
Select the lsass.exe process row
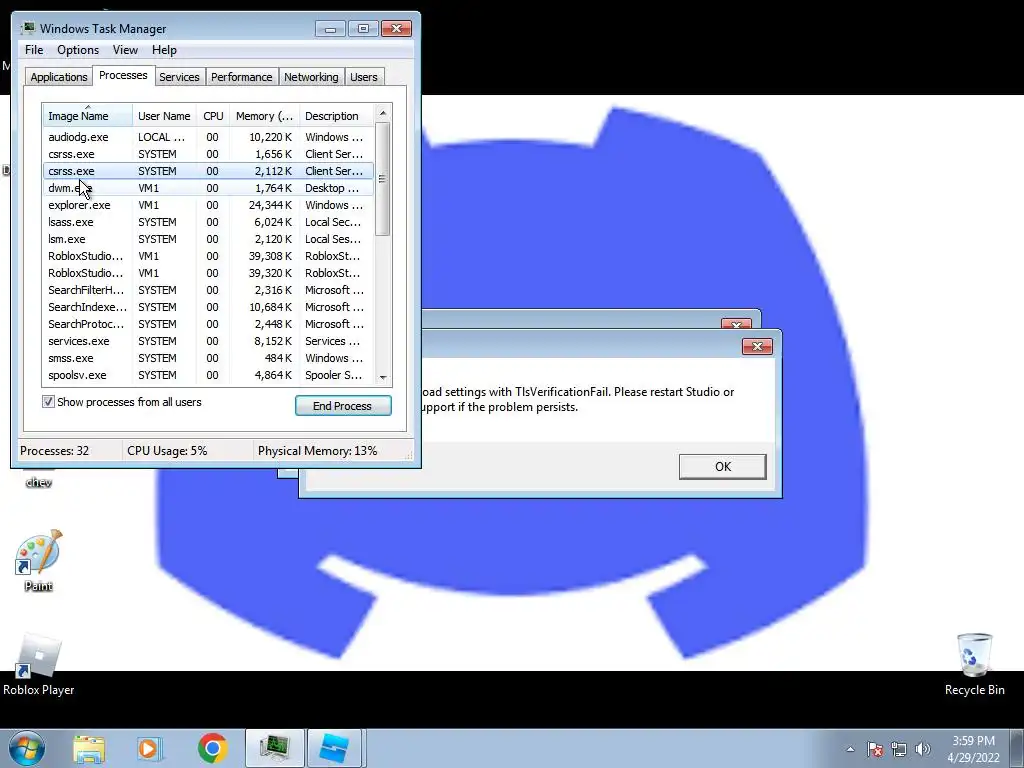[x=208, y=222]
